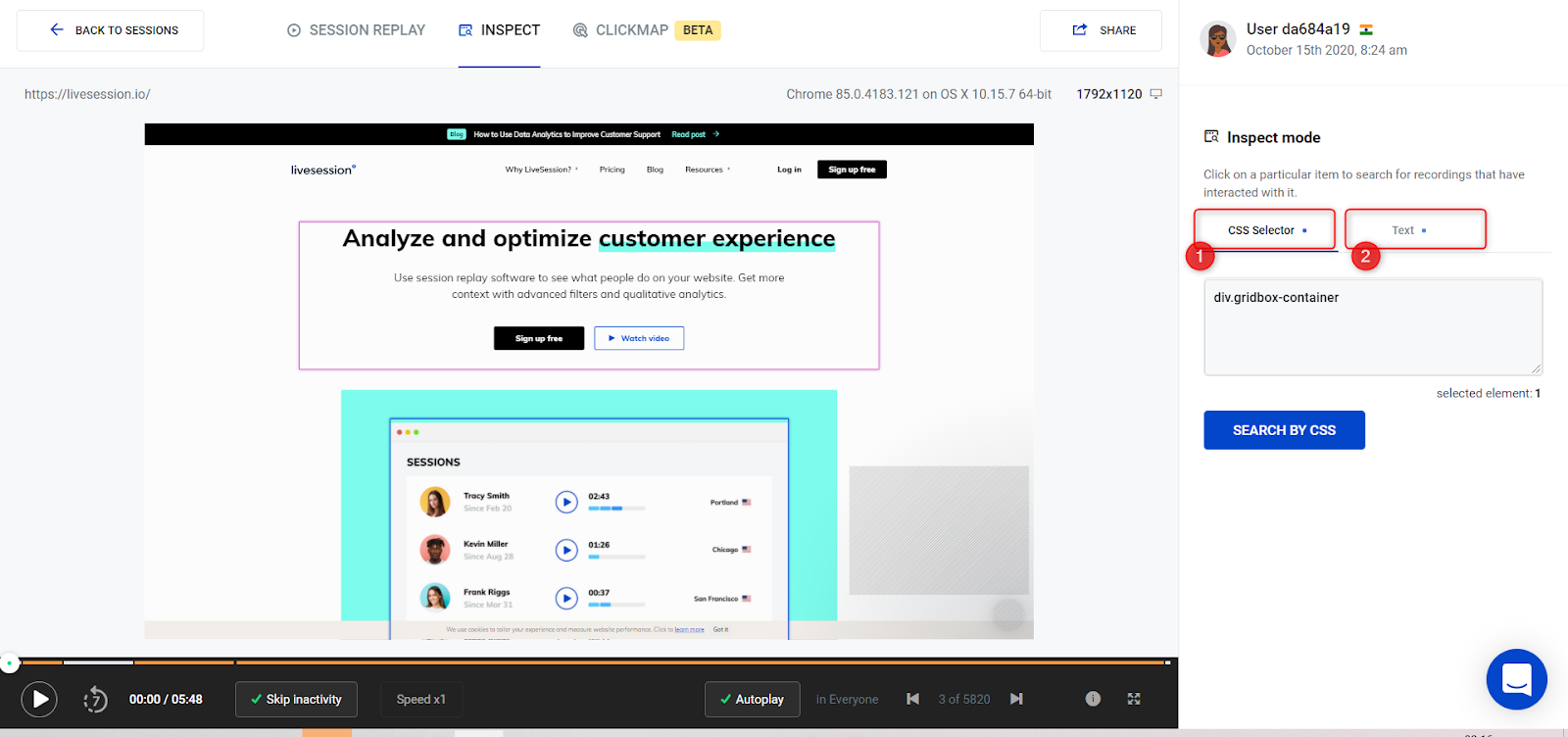Click Sign up free in the site header

point(852,170)
